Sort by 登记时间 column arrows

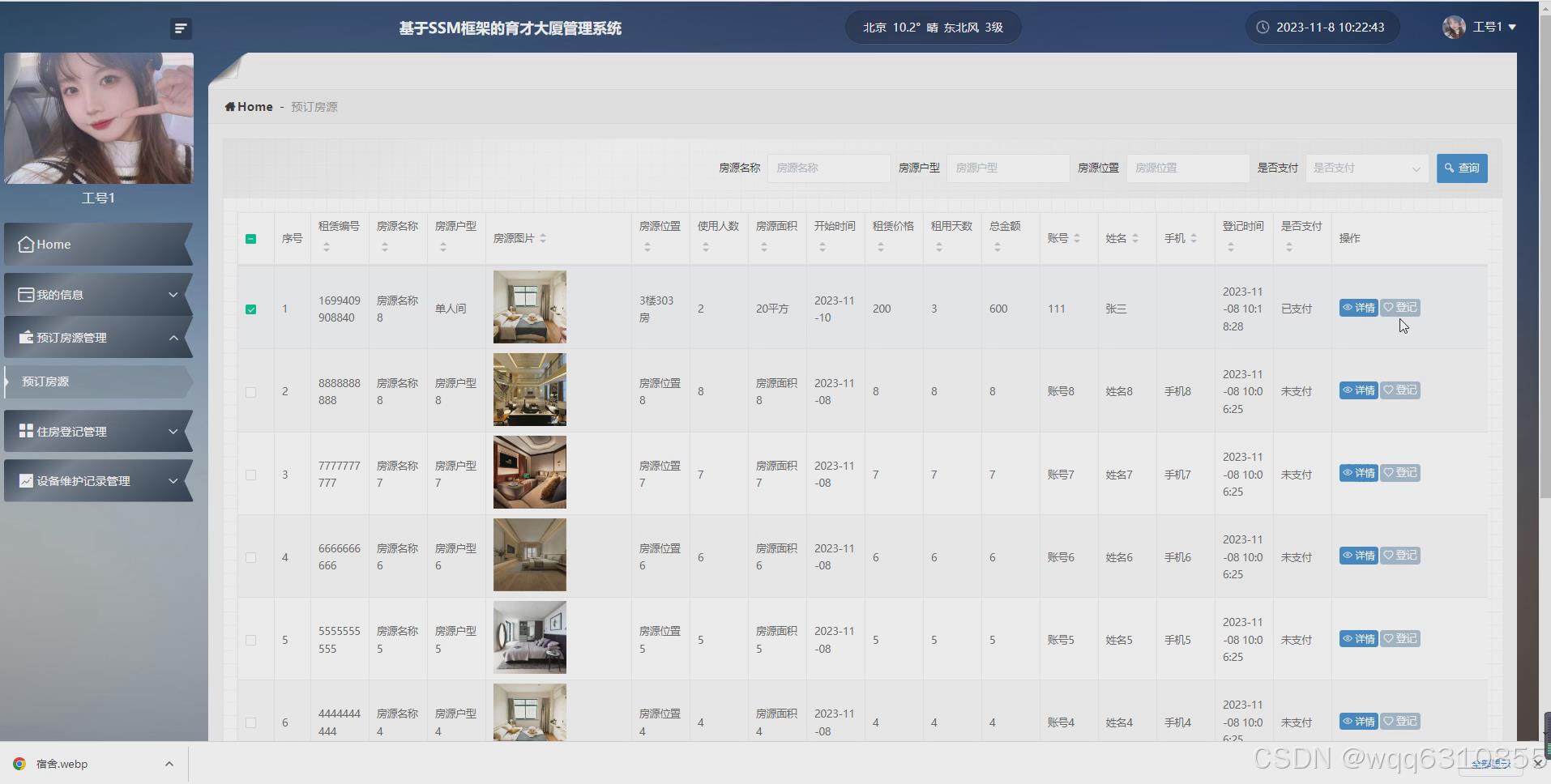click(1231, 247)
